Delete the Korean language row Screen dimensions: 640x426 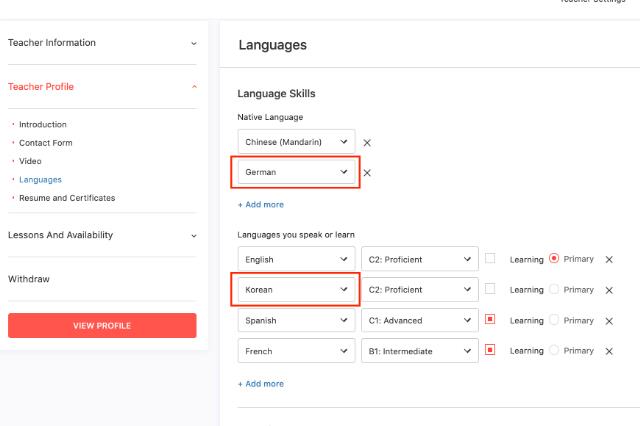(x=609, y=290)
